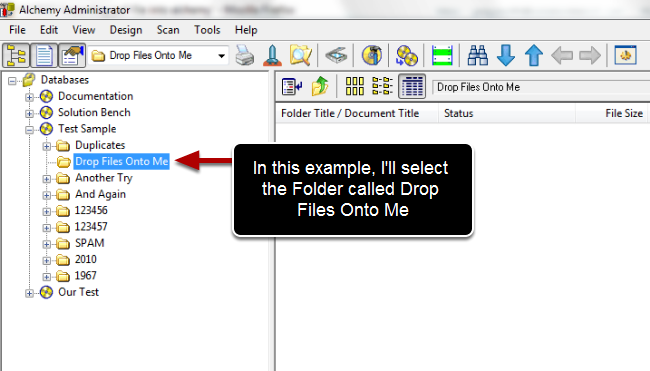The width and height of the screenshot is (650, 371).
Task: Click the Drop Files Onto Me path field
Action: 541,87
